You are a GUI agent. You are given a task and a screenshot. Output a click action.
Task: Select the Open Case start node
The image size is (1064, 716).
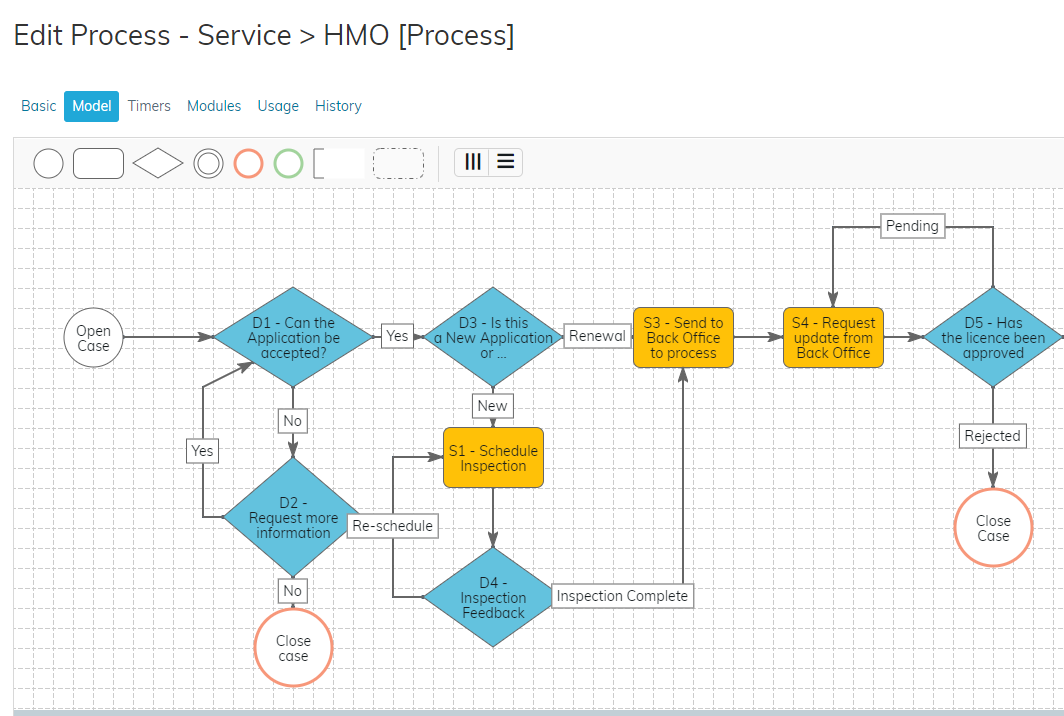tap(93, 338)
